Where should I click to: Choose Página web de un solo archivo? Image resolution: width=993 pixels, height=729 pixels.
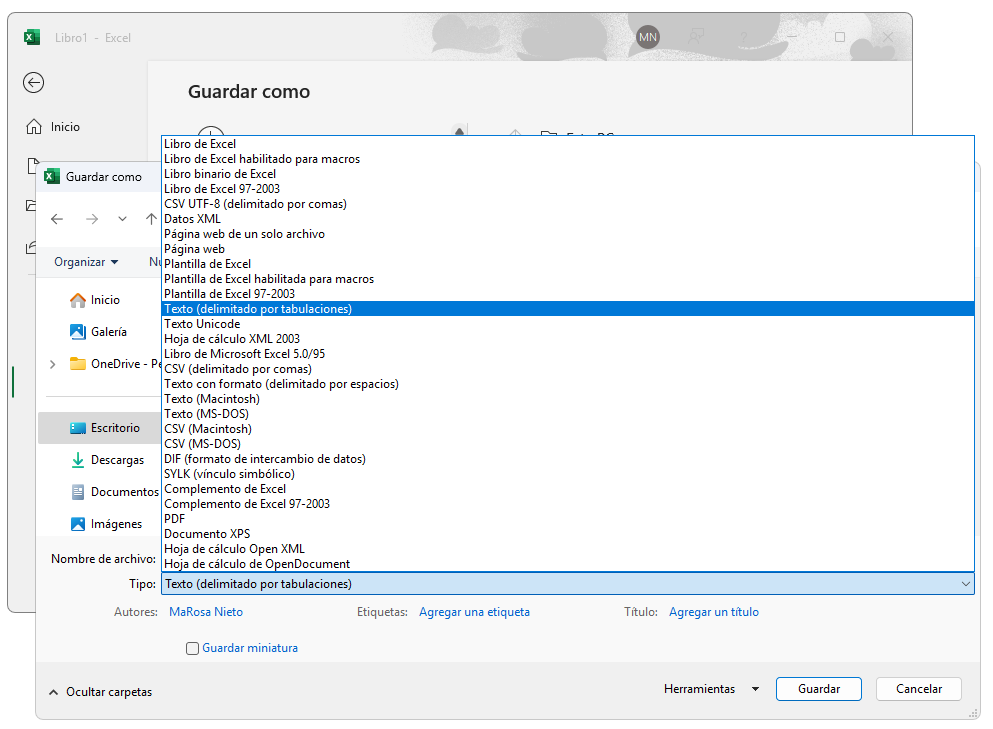567,234
